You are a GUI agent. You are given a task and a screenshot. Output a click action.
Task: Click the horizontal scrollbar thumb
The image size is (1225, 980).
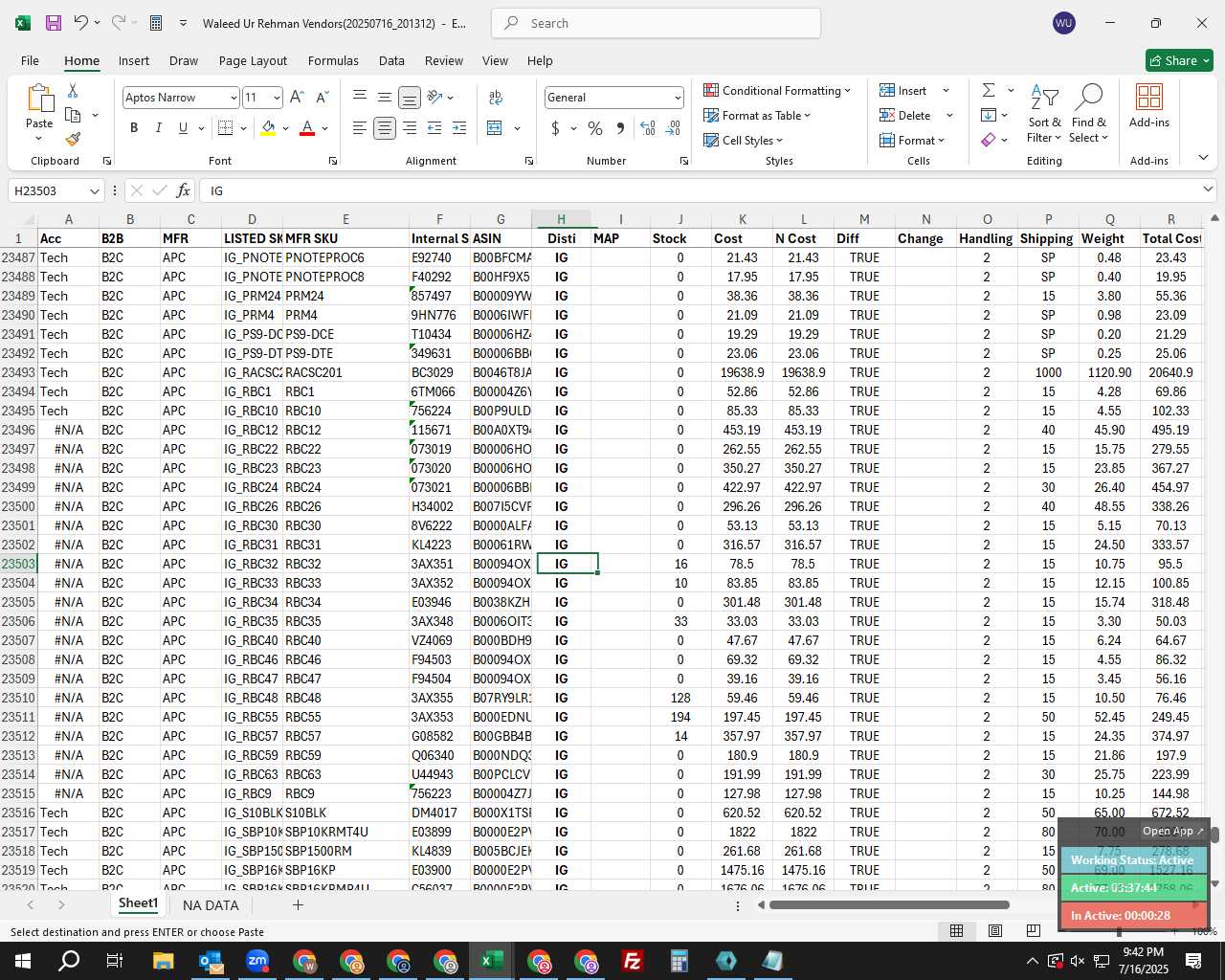click(888, 904)
